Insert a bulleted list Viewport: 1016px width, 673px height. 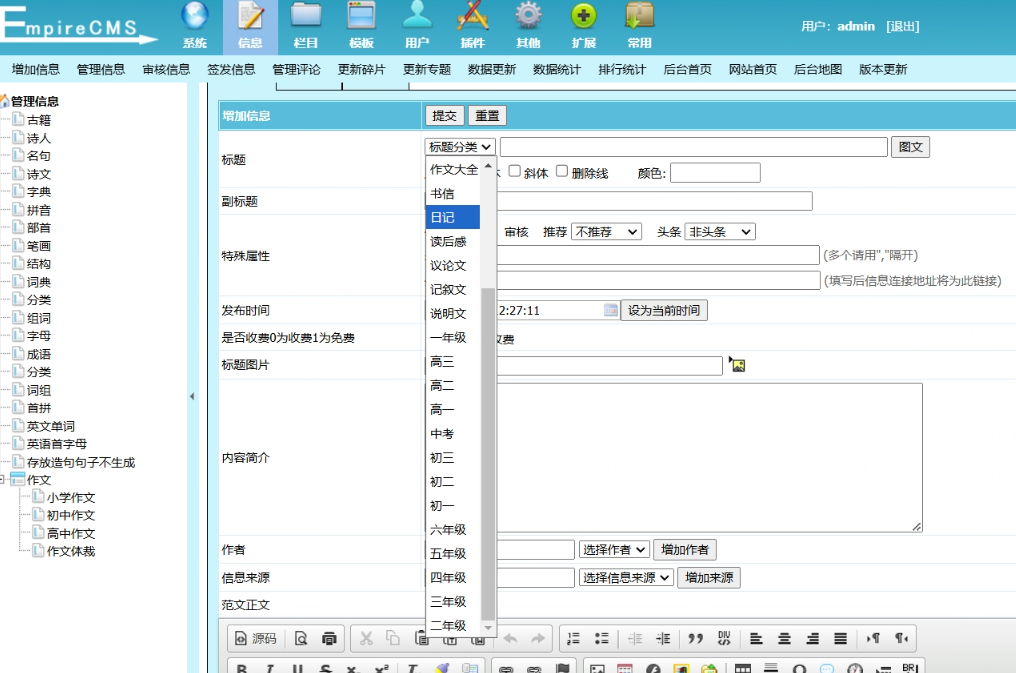[x=602, y=639]
